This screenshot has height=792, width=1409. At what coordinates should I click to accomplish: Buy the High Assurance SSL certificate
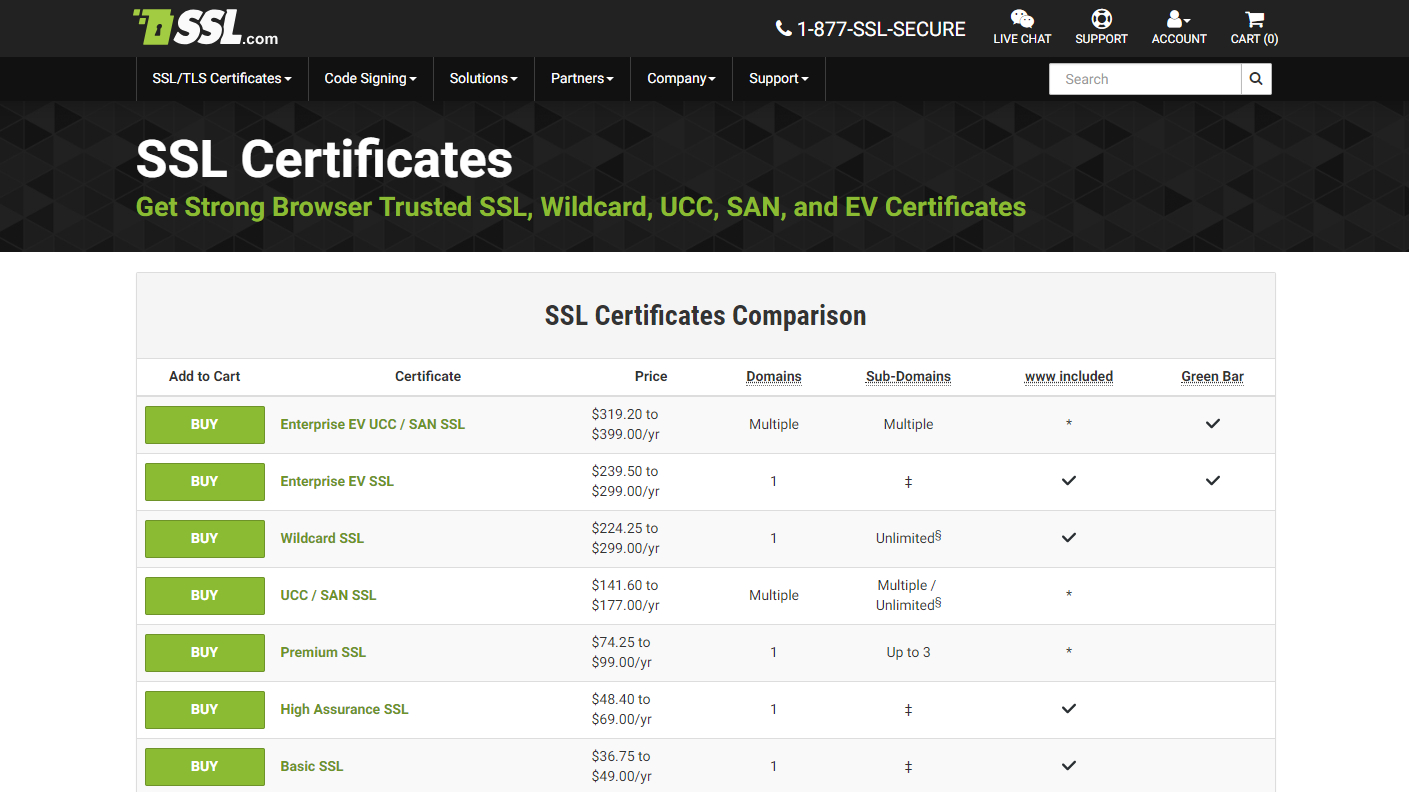[x=205, y=709]
